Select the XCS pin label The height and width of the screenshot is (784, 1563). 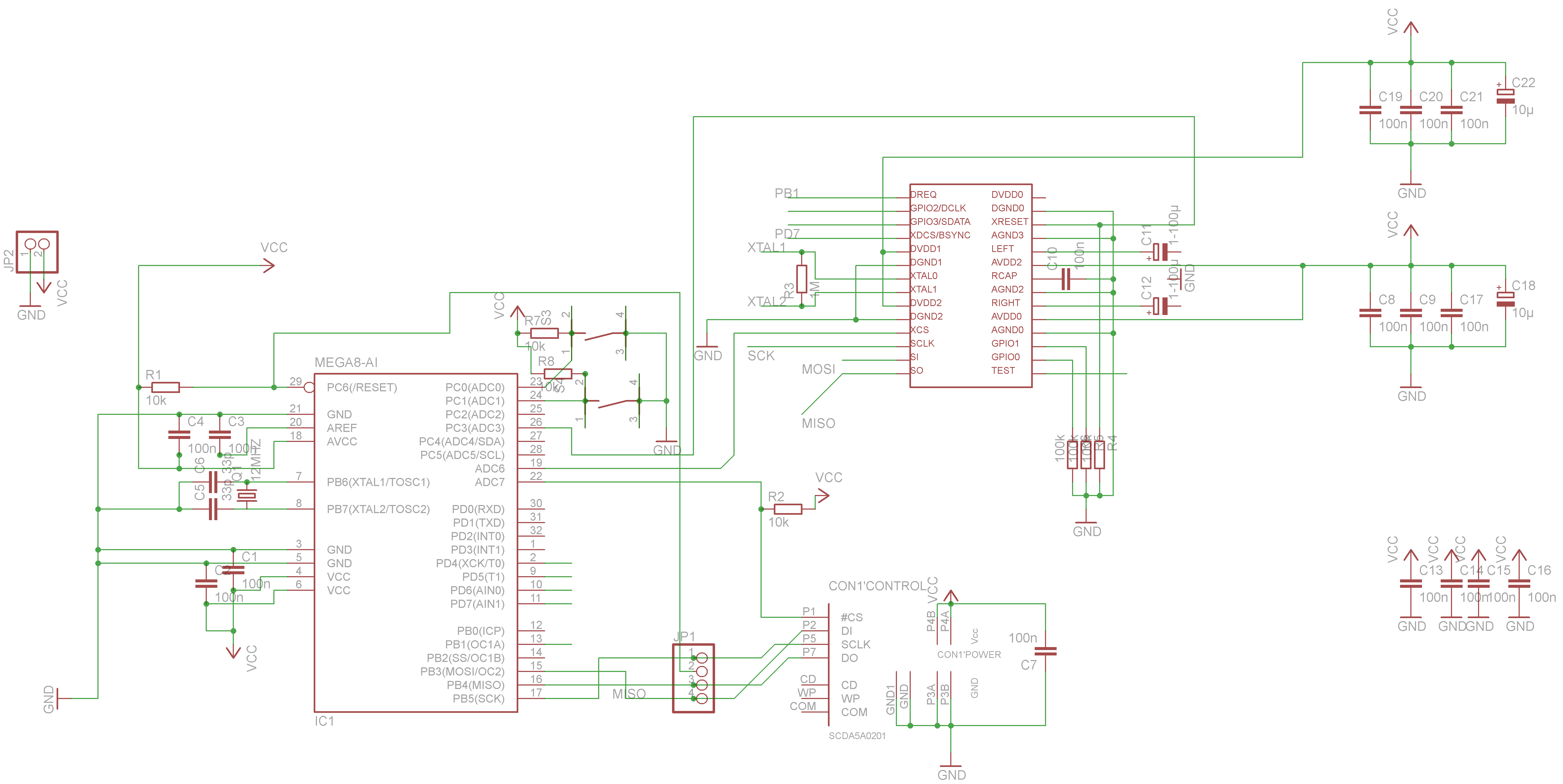[919, 330]
